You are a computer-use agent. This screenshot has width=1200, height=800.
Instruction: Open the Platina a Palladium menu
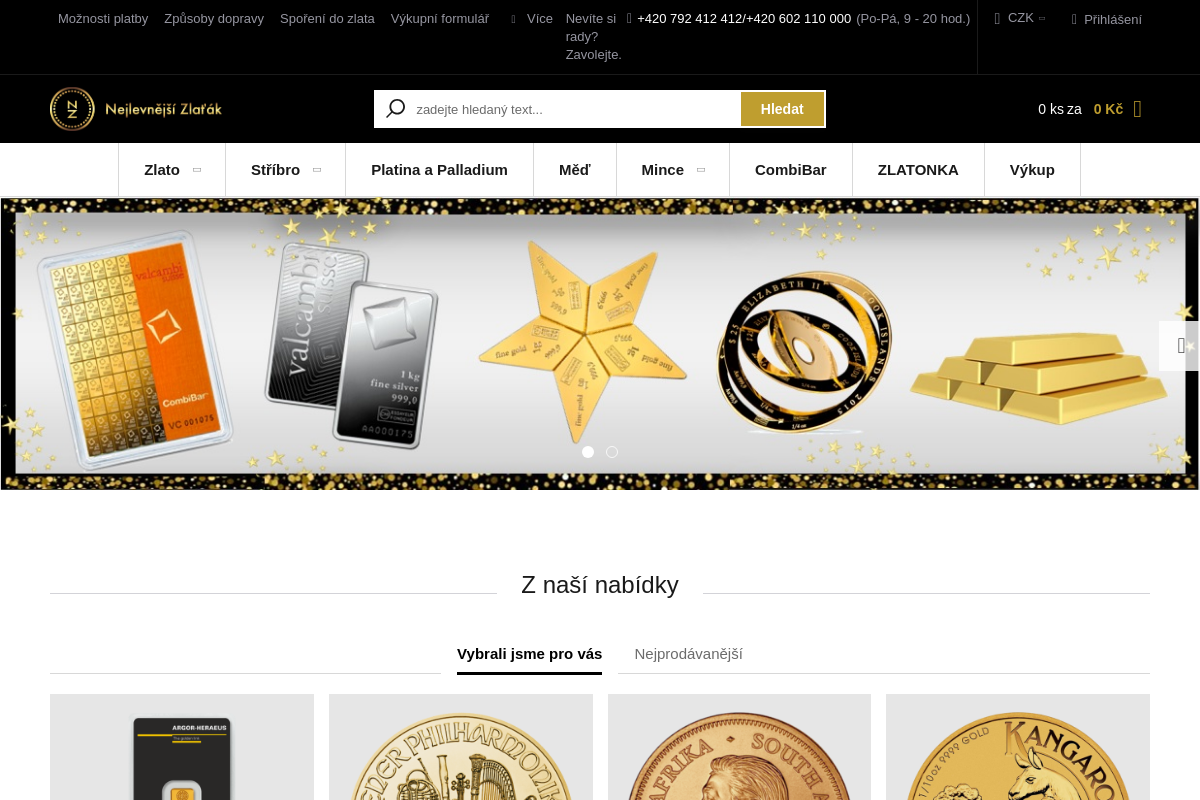pos(439,170)
